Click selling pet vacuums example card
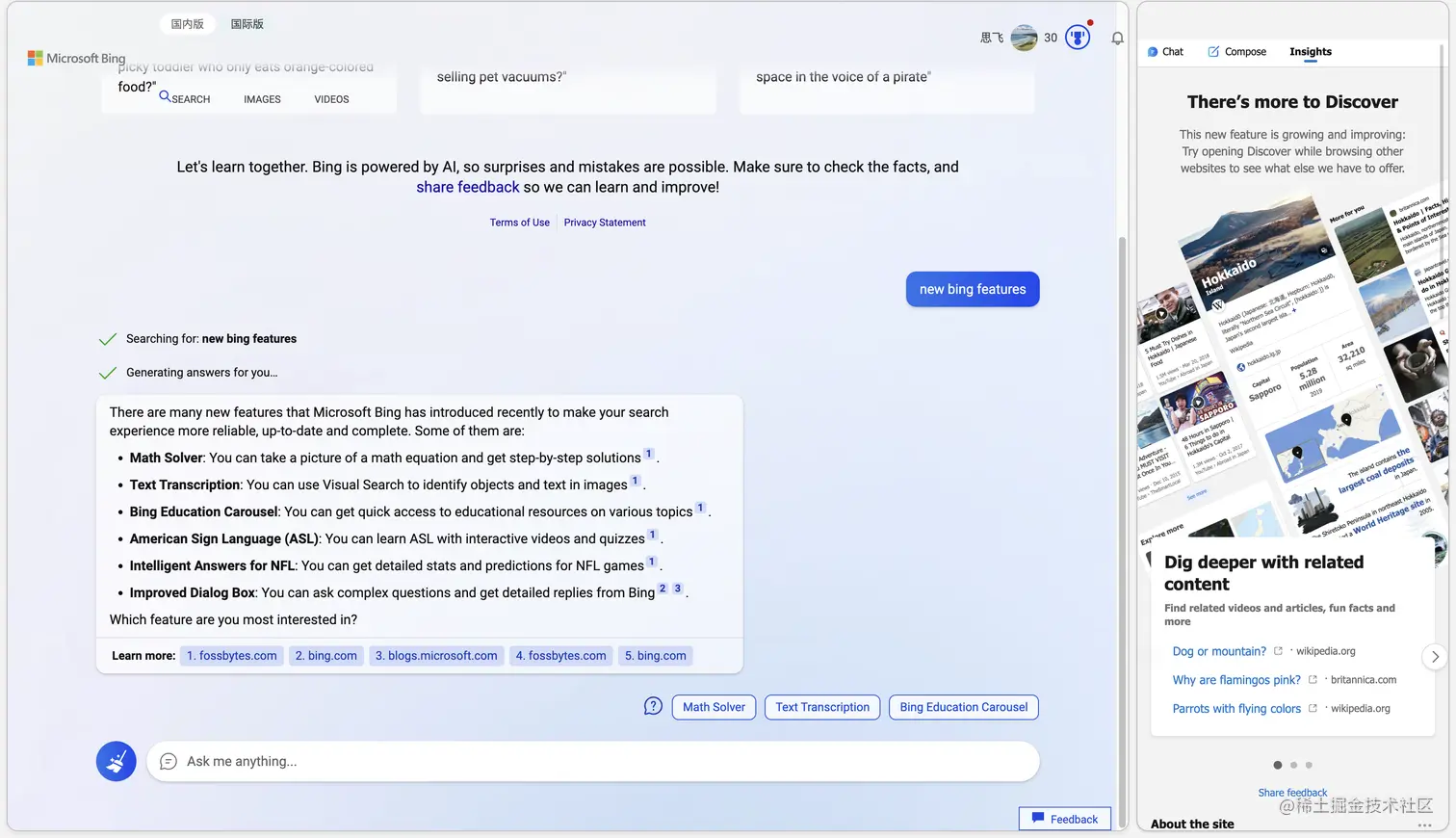 click(568, 89)
